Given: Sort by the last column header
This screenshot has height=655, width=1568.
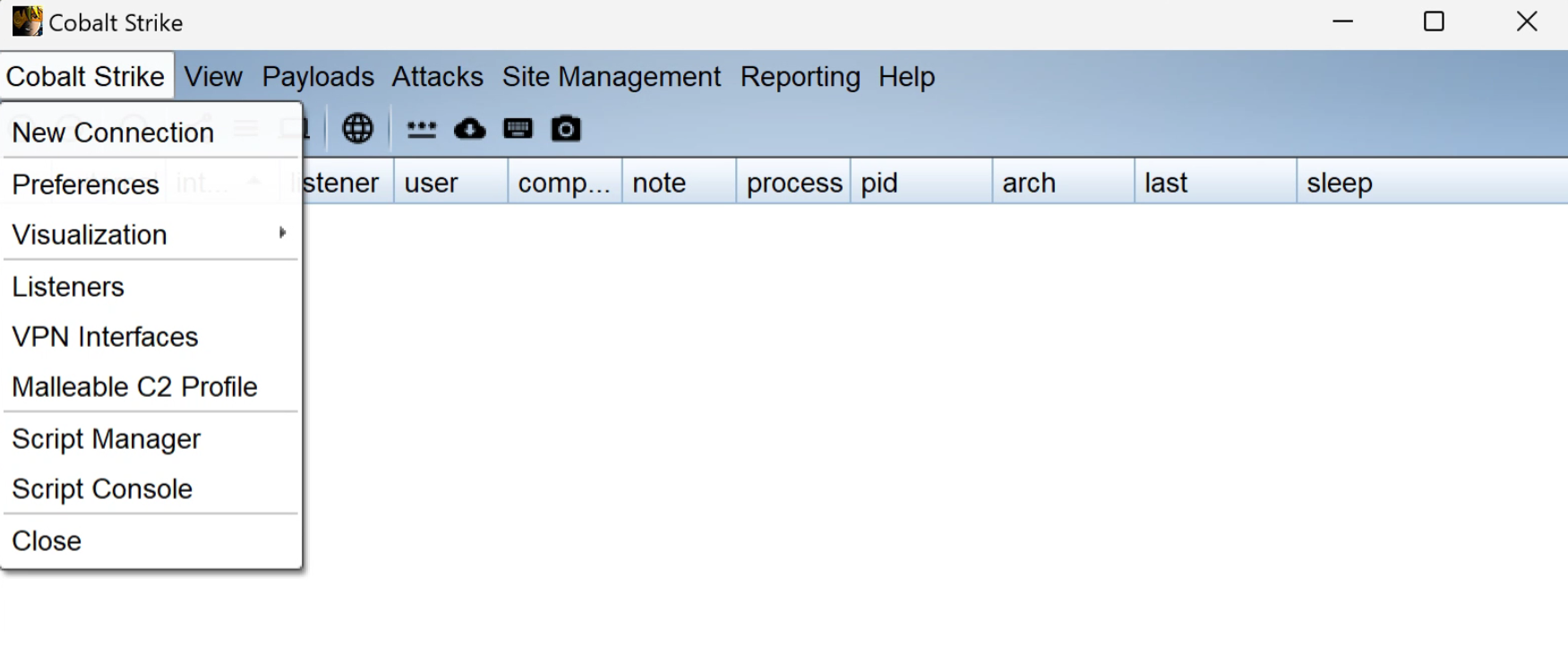Looking at the screenshot, I should pyautogui.click(x=1215, y=183).
